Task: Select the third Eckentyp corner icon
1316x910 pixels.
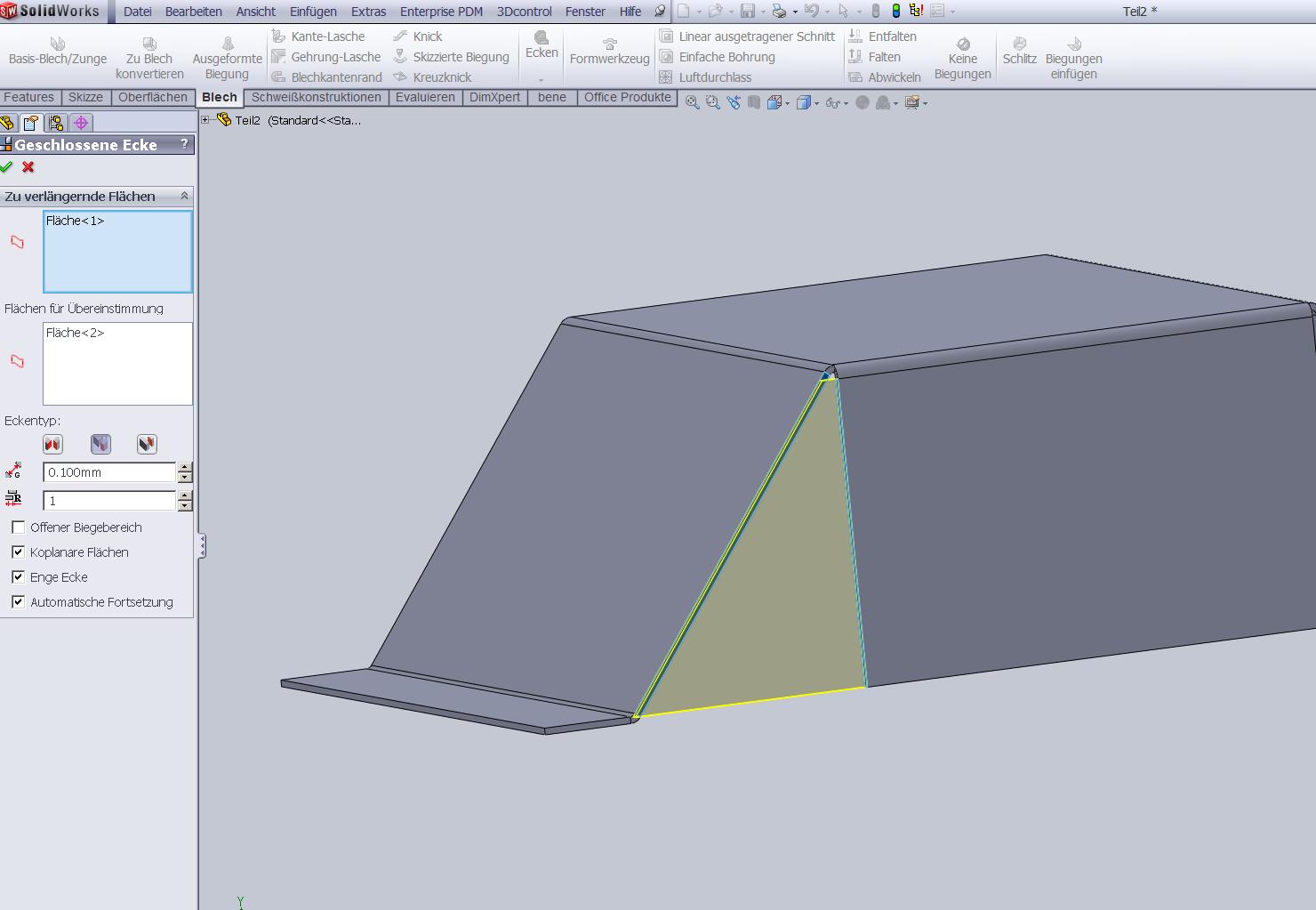Action: click(147, 444)
